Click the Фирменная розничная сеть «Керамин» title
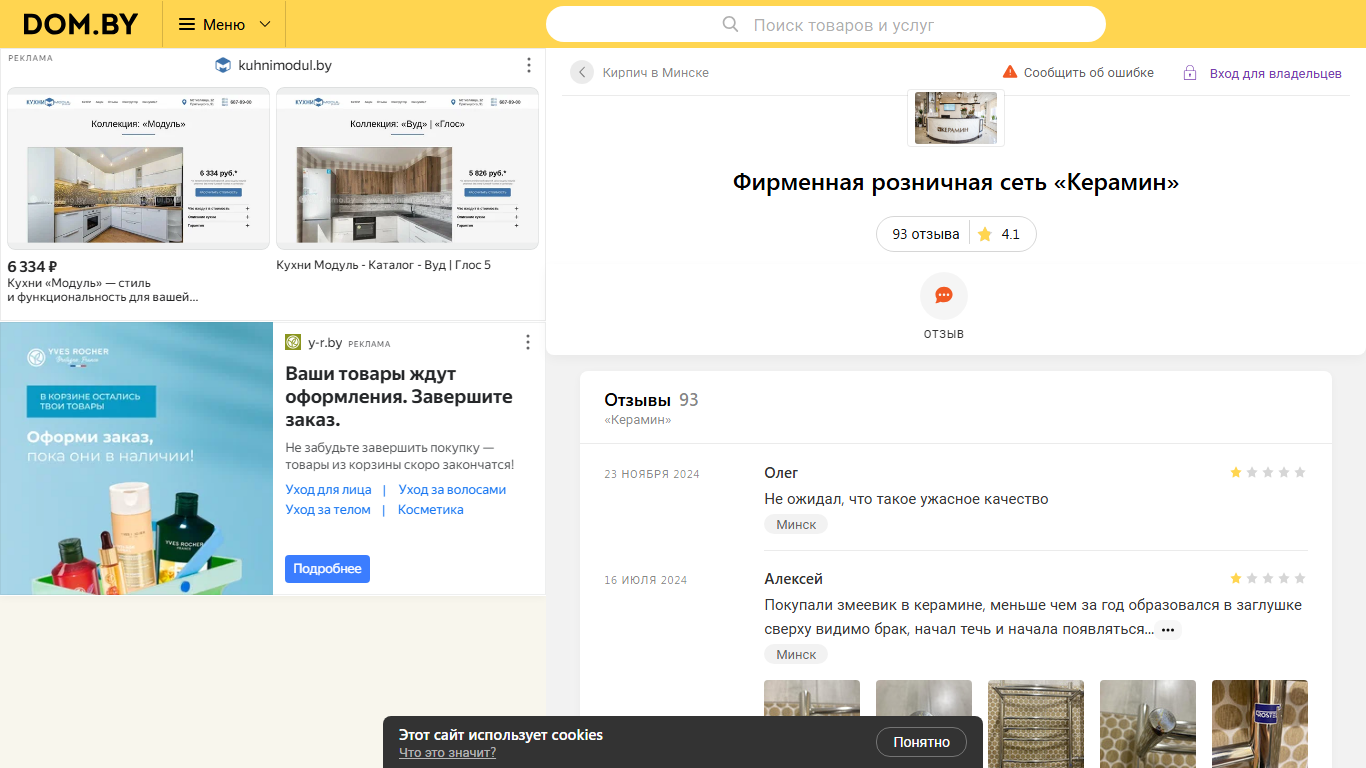1366x768 pixels. 956,183
